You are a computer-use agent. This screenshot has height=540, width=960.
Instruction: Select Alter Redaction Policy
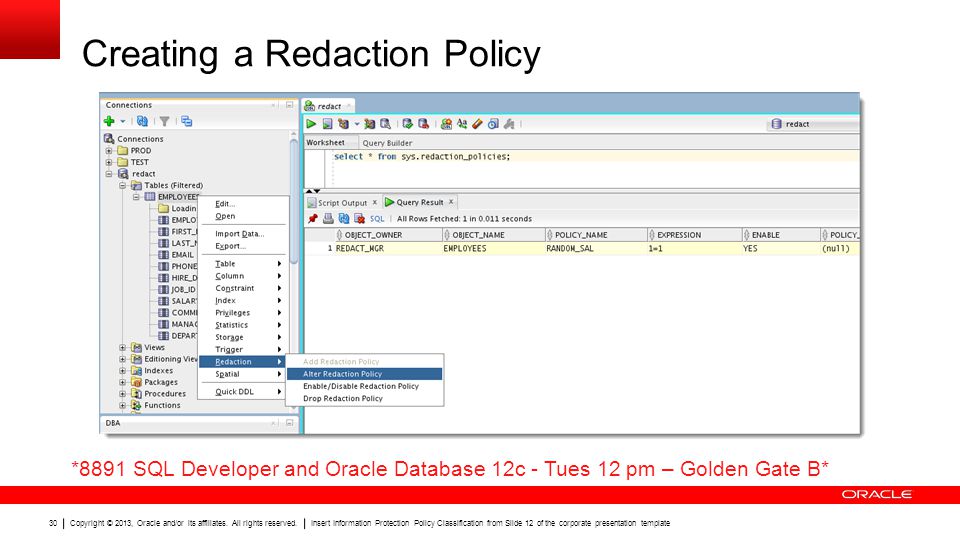[364, 374]
